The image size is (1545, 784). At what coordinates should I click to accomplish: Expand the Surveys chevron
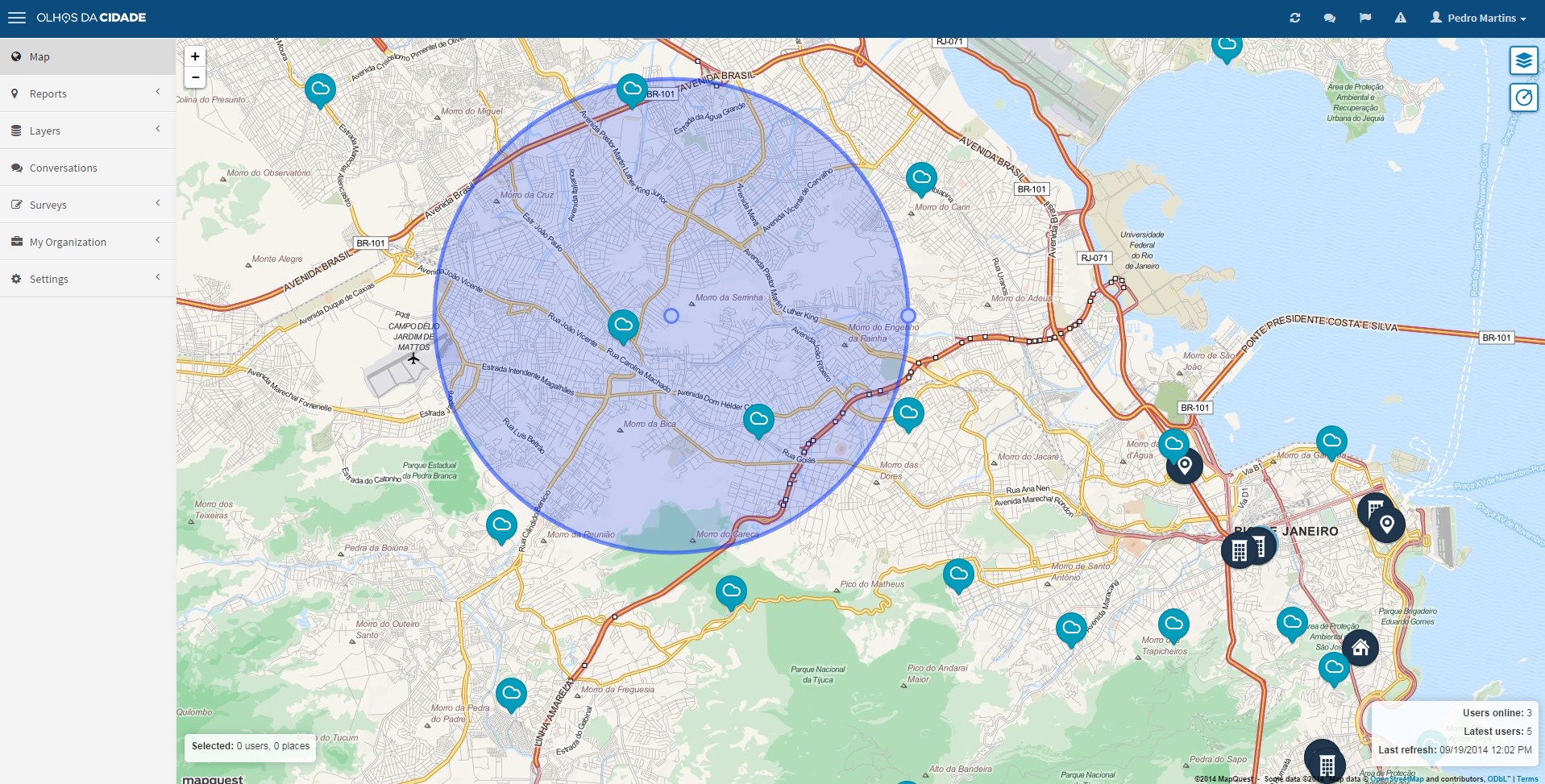tap(158, 203)
